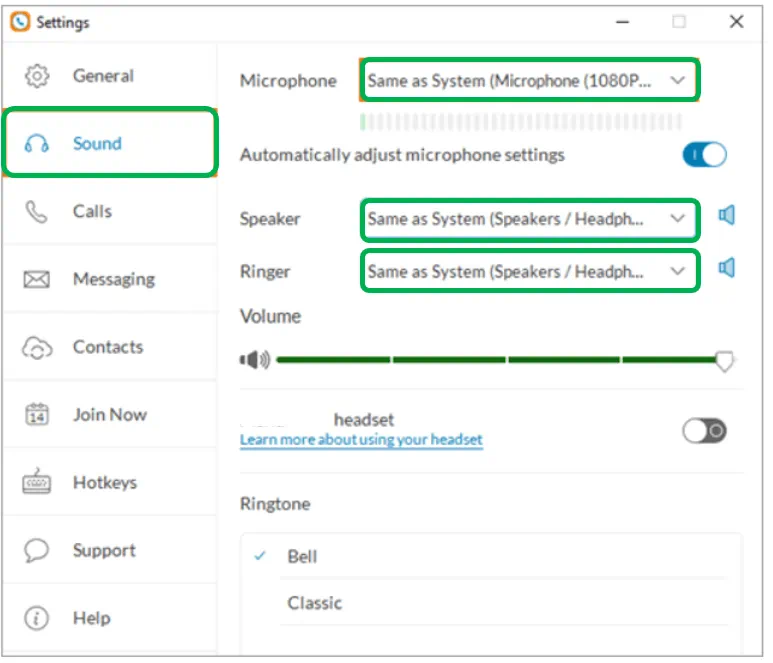Open the Support settings tab

pos(103,551)
